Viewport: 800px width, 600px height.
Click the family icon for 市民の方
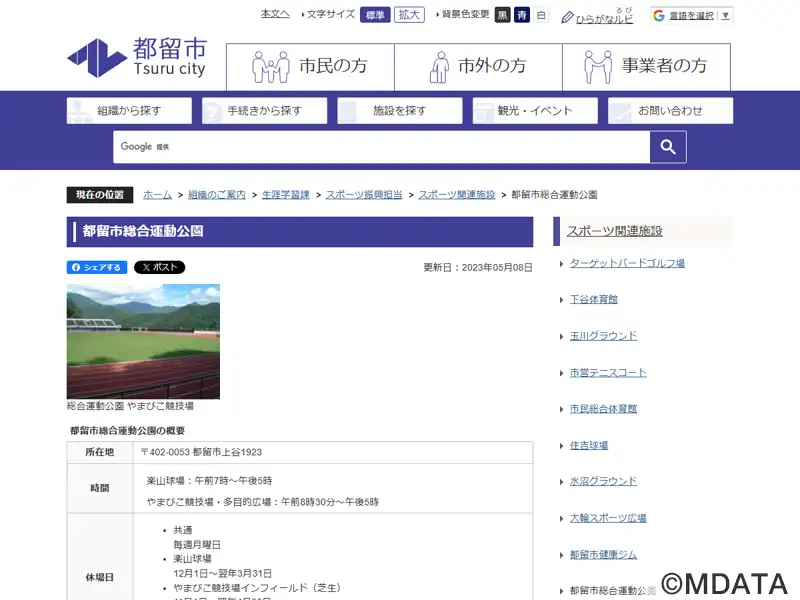(270, 67)
